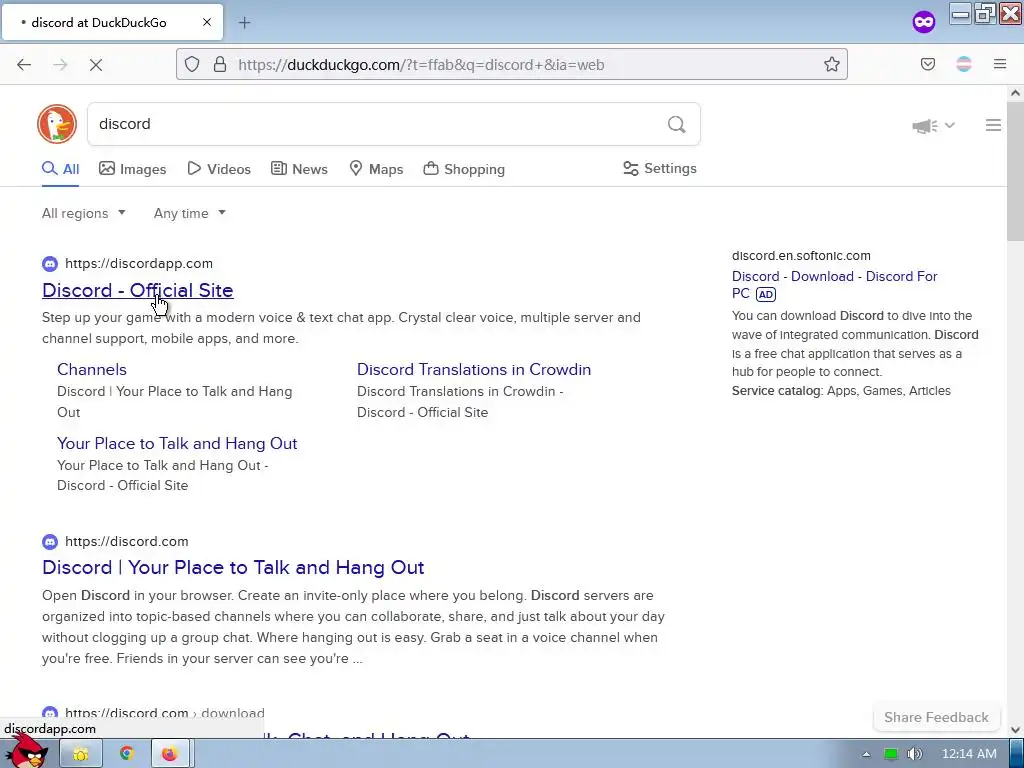Click the https://discord.com URL text

point(127,541)
